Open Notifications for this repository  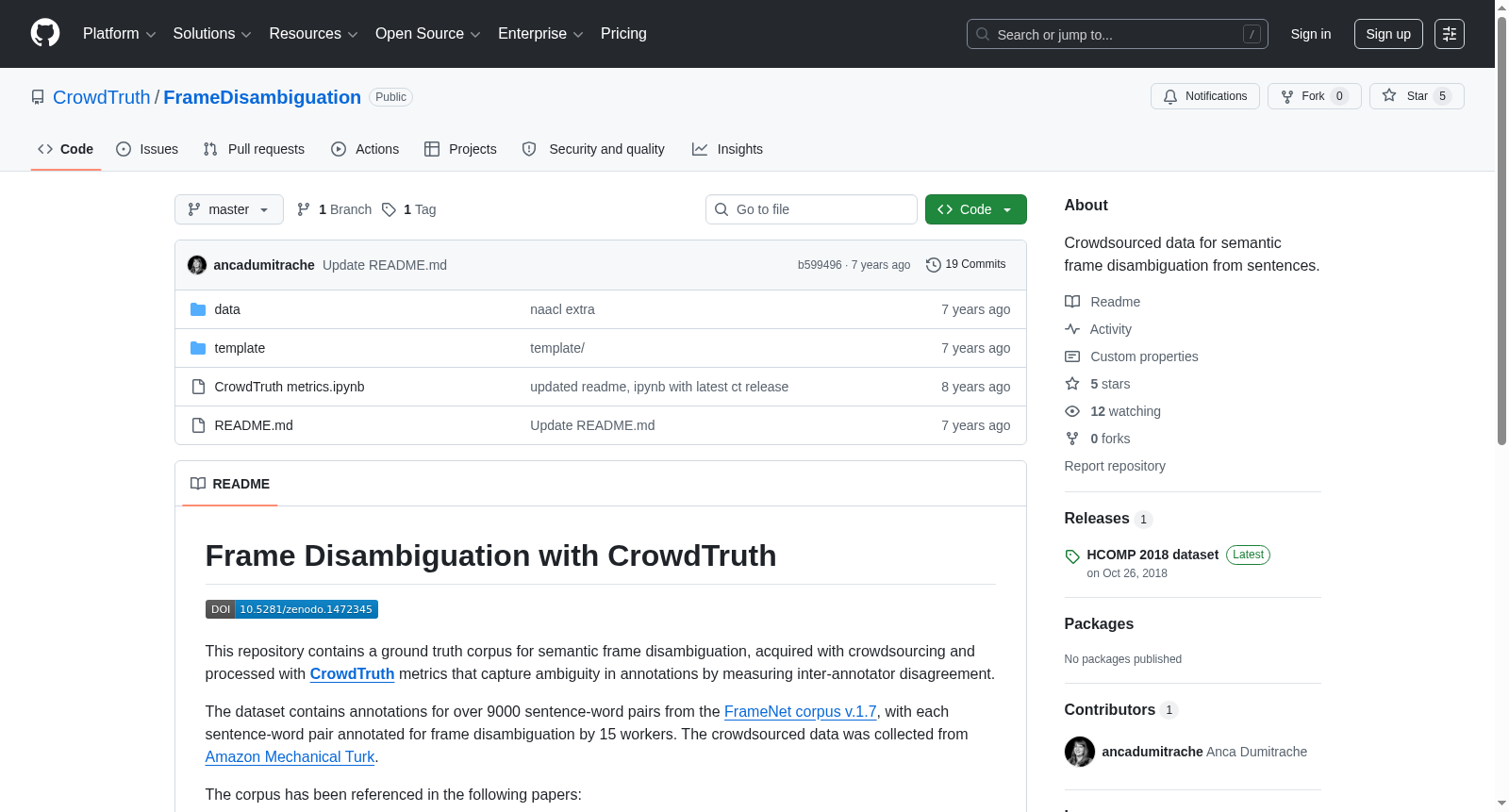point(1205,96)
